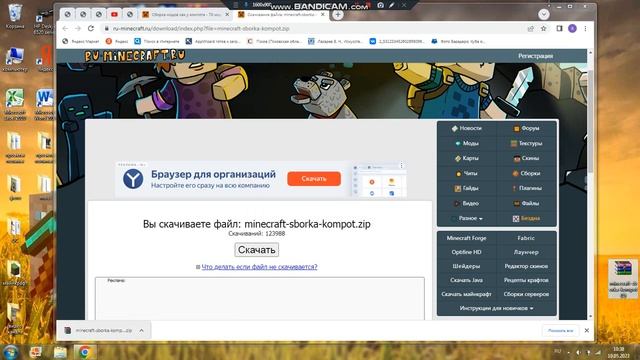Open the Лаунчер link
The width and height of the screenshot is (640, 360).
pos(526,252)
